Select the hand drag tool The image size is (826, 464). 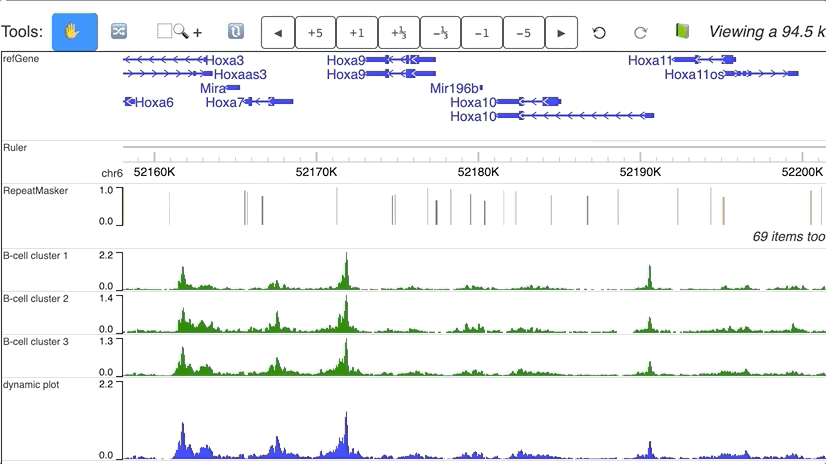[x=75, y=32]
